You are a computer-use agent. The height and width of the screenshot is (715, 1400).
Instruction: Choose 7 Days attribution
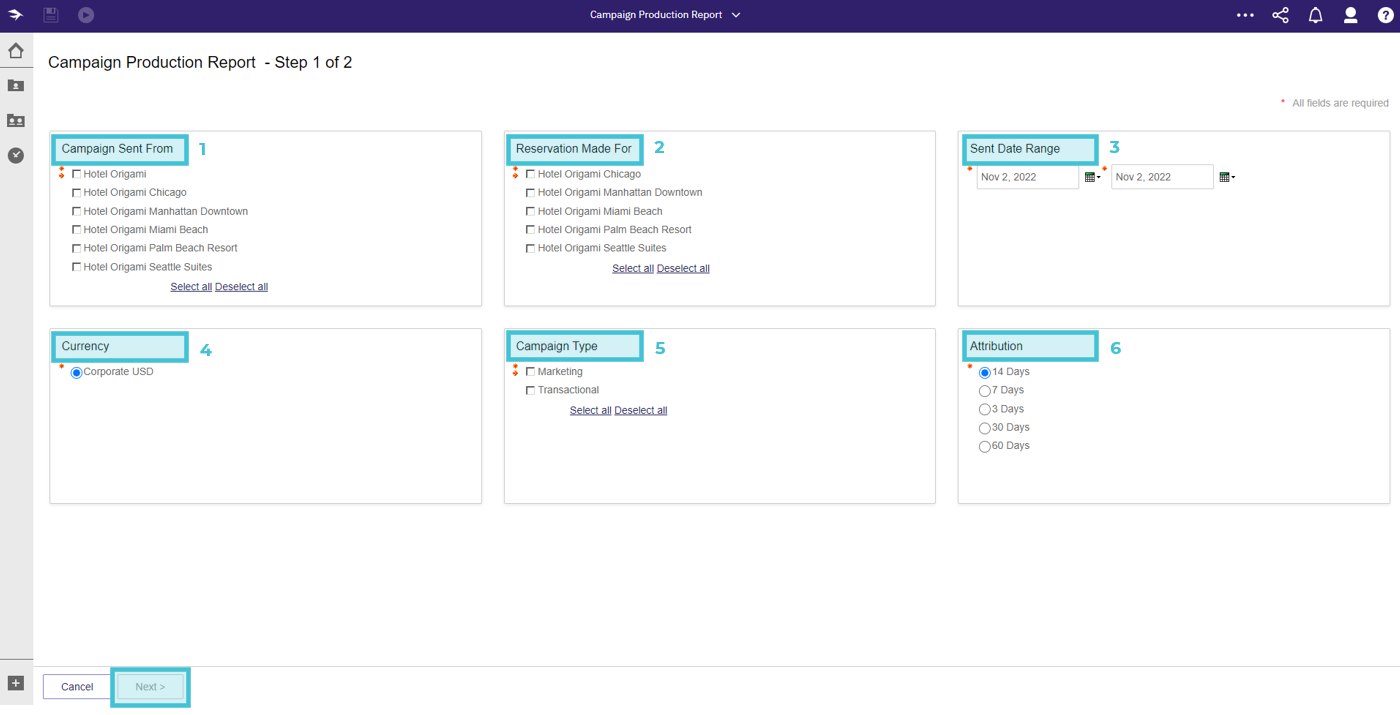[985, 391]
